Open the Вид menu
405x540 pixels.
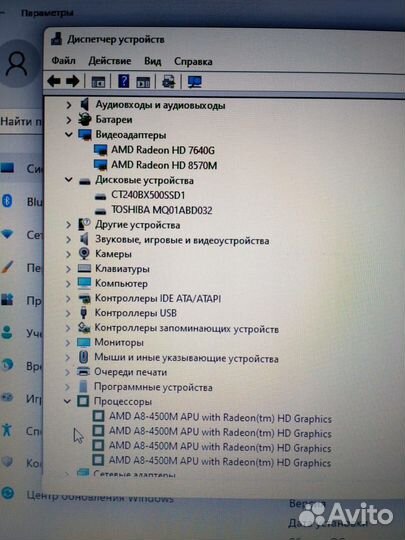tap(153, 61)
